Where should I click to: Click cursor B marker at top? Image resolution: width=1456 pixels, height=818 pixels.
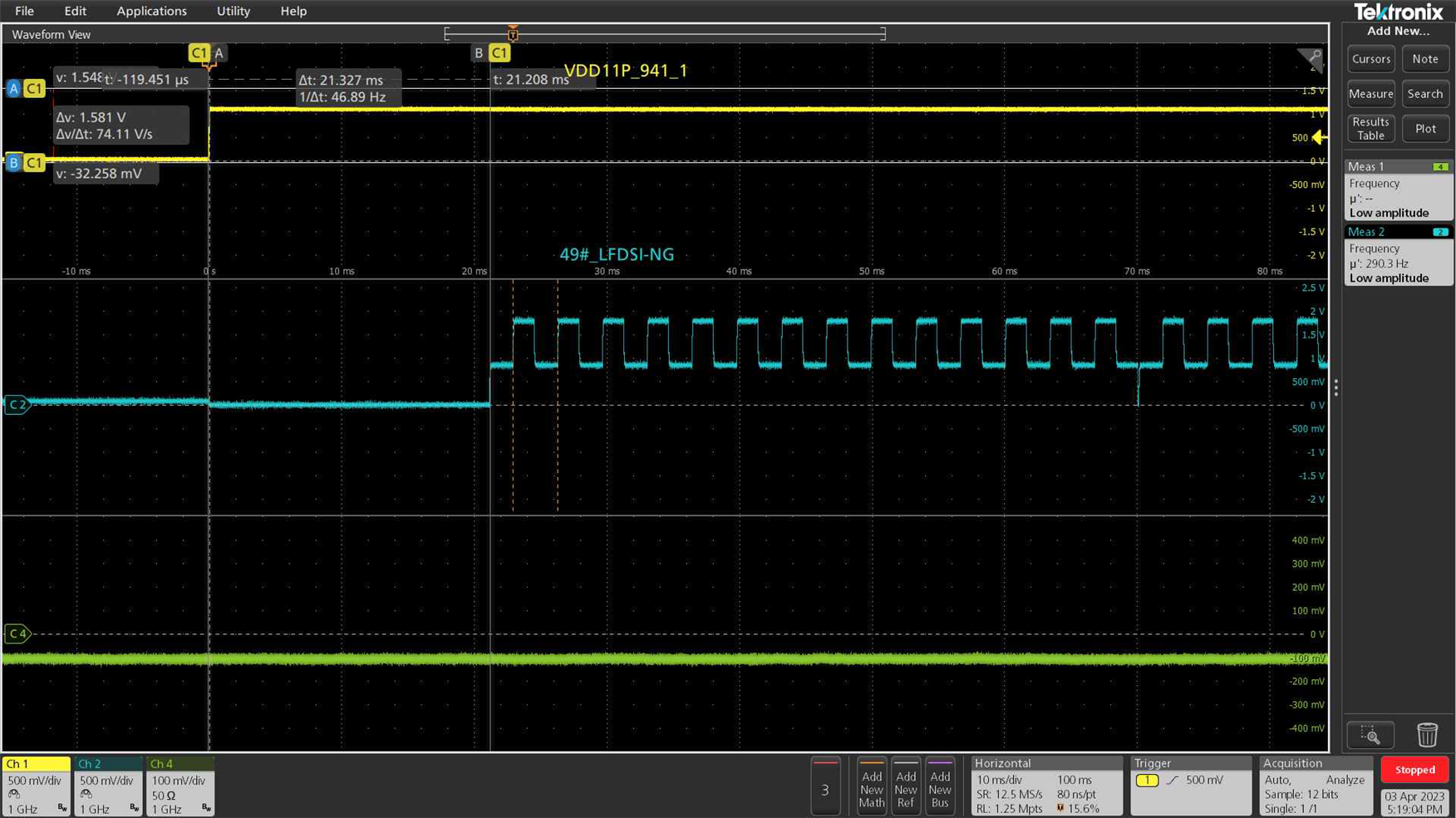[x=490, y=53]
